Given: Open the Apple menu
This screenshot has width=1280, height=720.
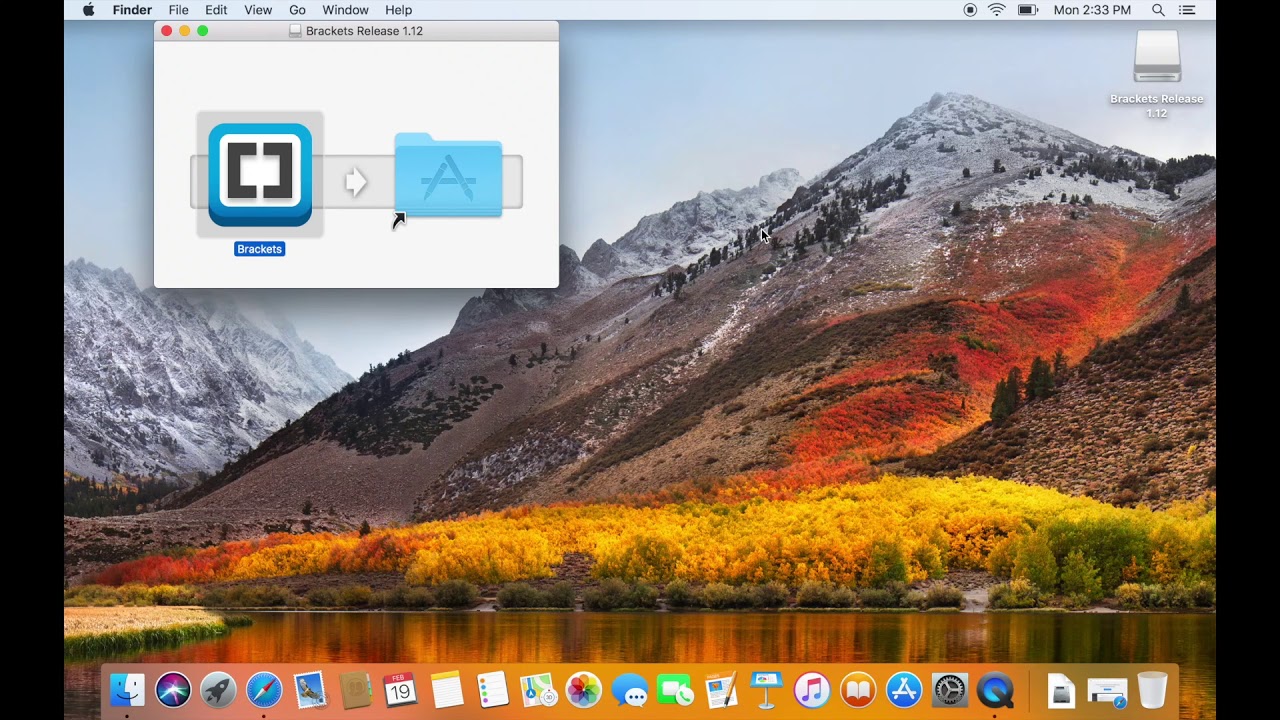Looking at the screenshot, I should pos(88,10).
